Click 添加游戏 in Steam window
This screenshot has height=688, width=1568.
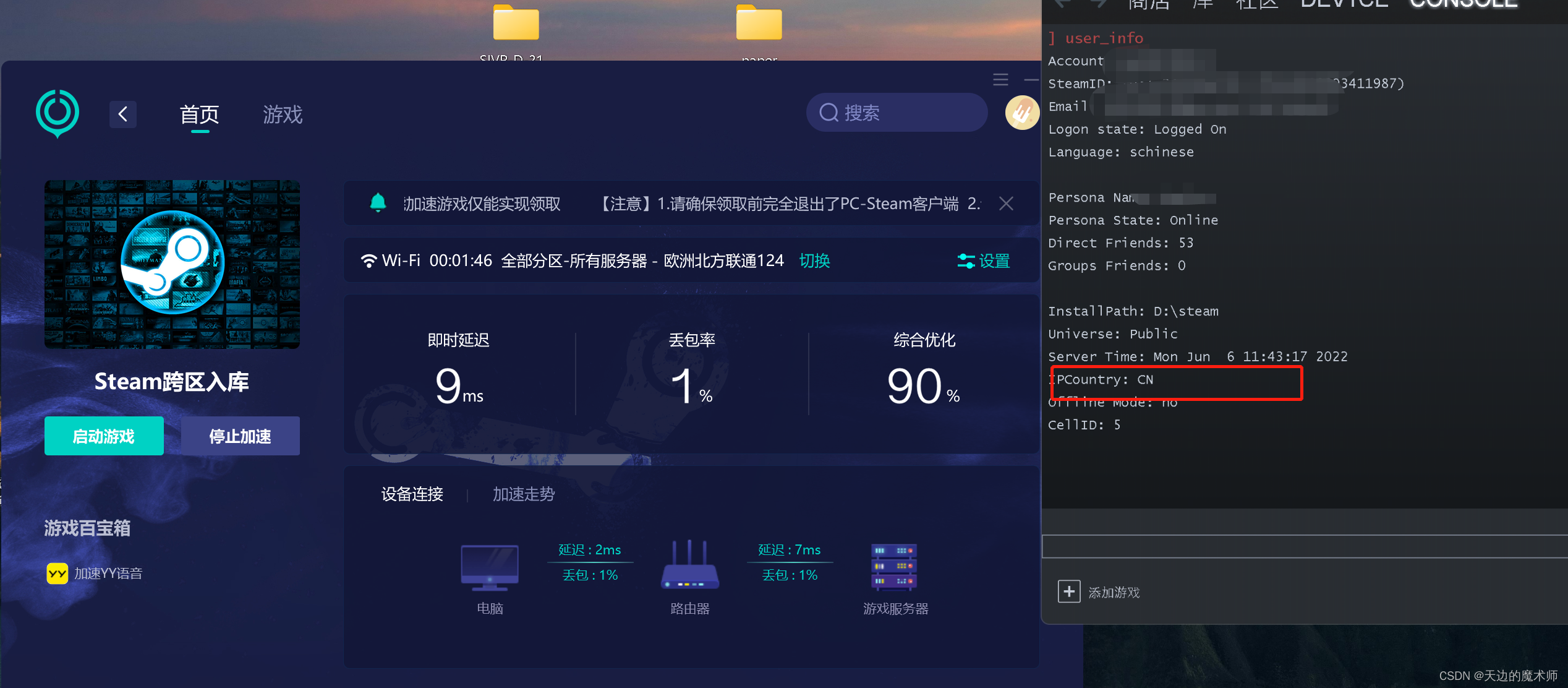point(1114,592)
